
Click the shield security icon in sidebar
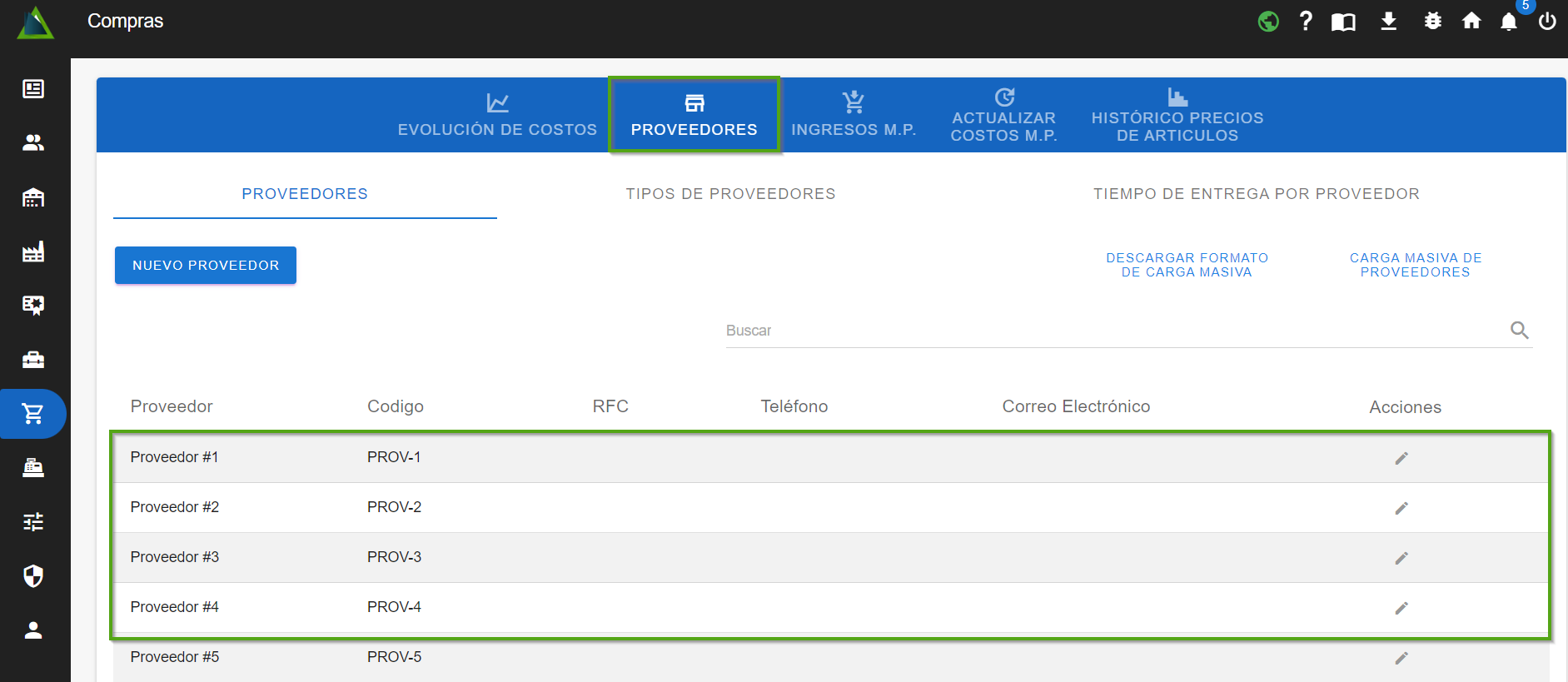pyautogui.click(x=33, y=575)
